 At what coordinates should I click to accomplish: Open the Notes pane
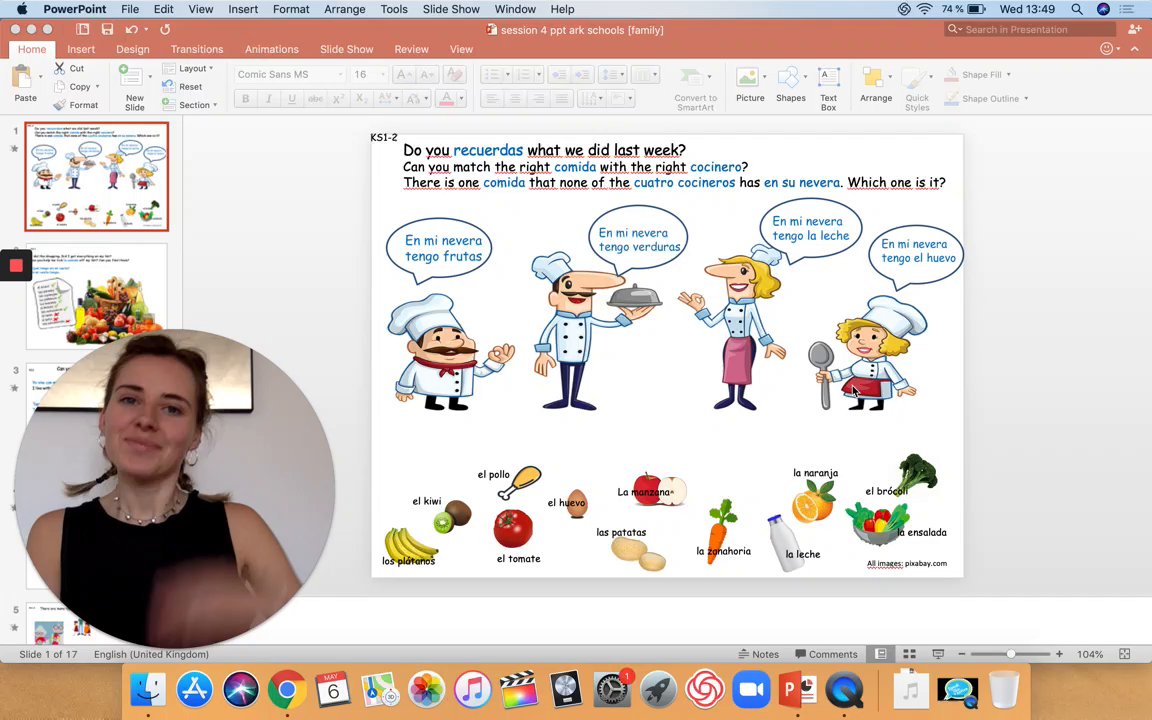[x=758, y=654]
